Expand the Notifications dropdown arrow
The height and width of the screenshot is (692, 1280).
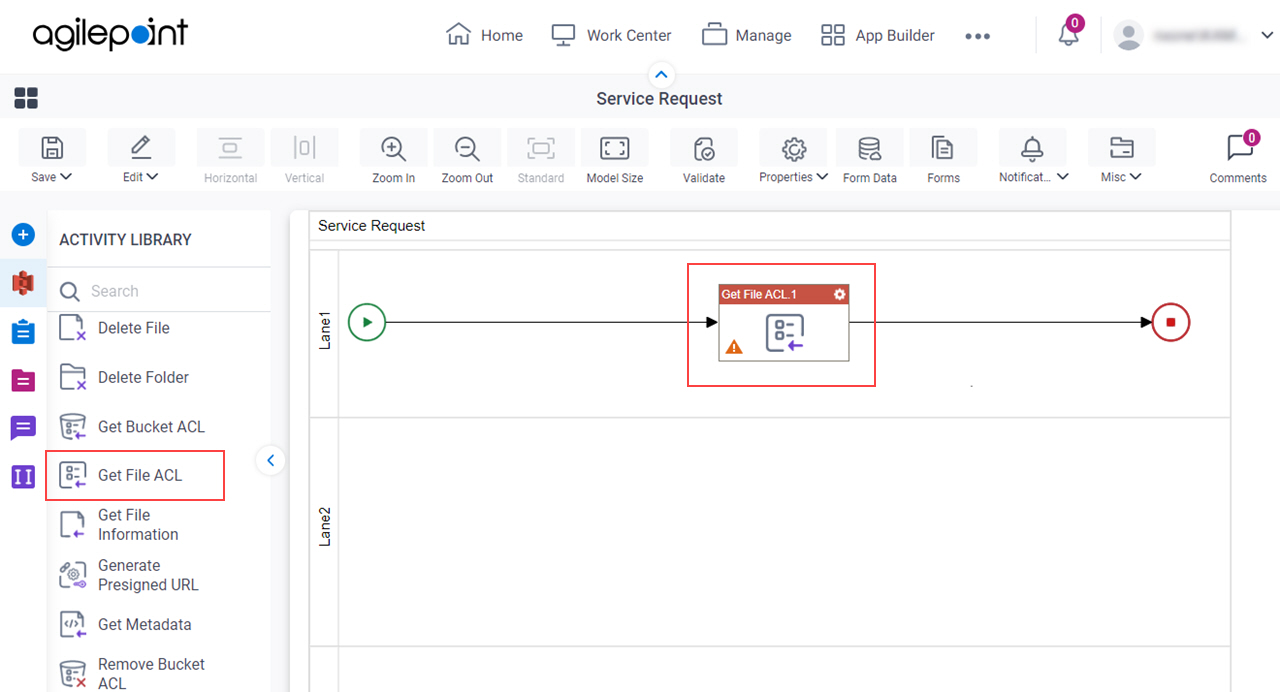1062,177
